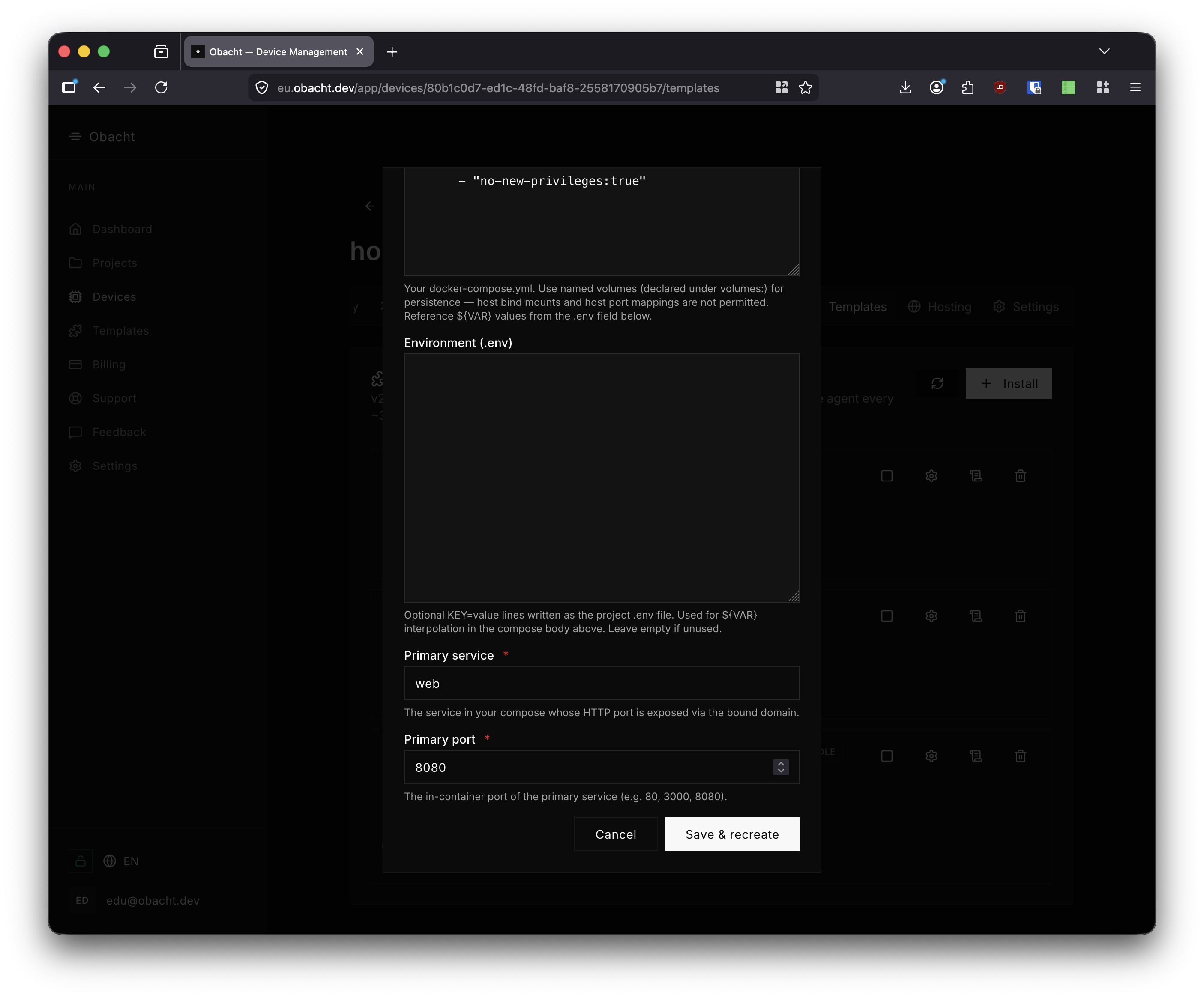The width and height of the screenshot is (1204, 998).
Task: Grab the Environment textarea resize handle
Action: click(x=794, y=597)
